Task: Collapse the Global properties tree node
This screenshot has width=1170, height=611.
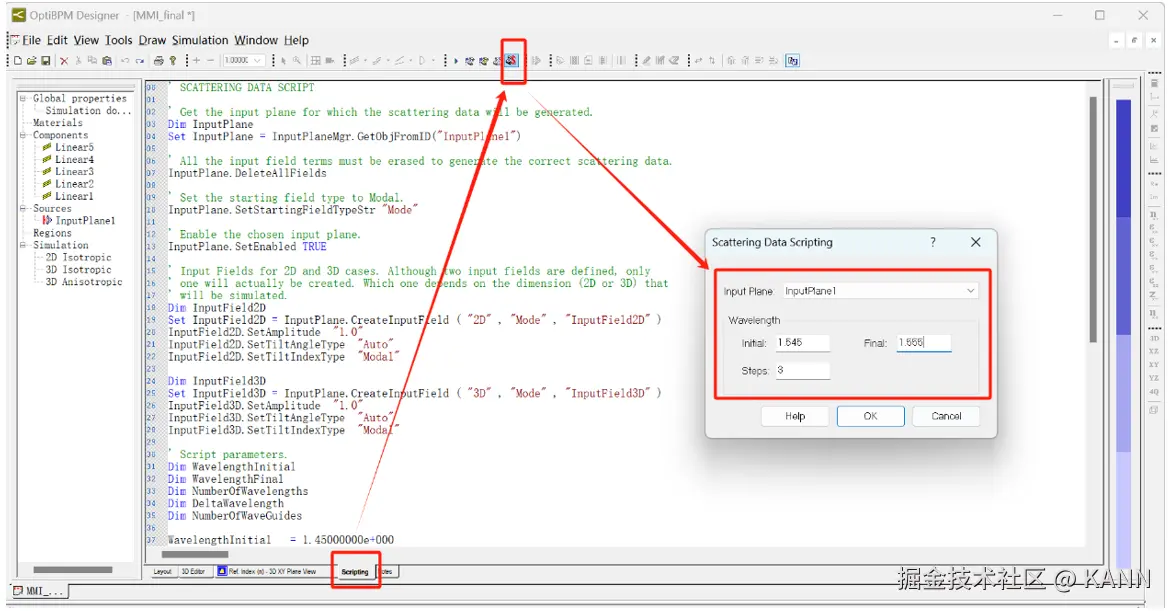Action: (23, 98)
